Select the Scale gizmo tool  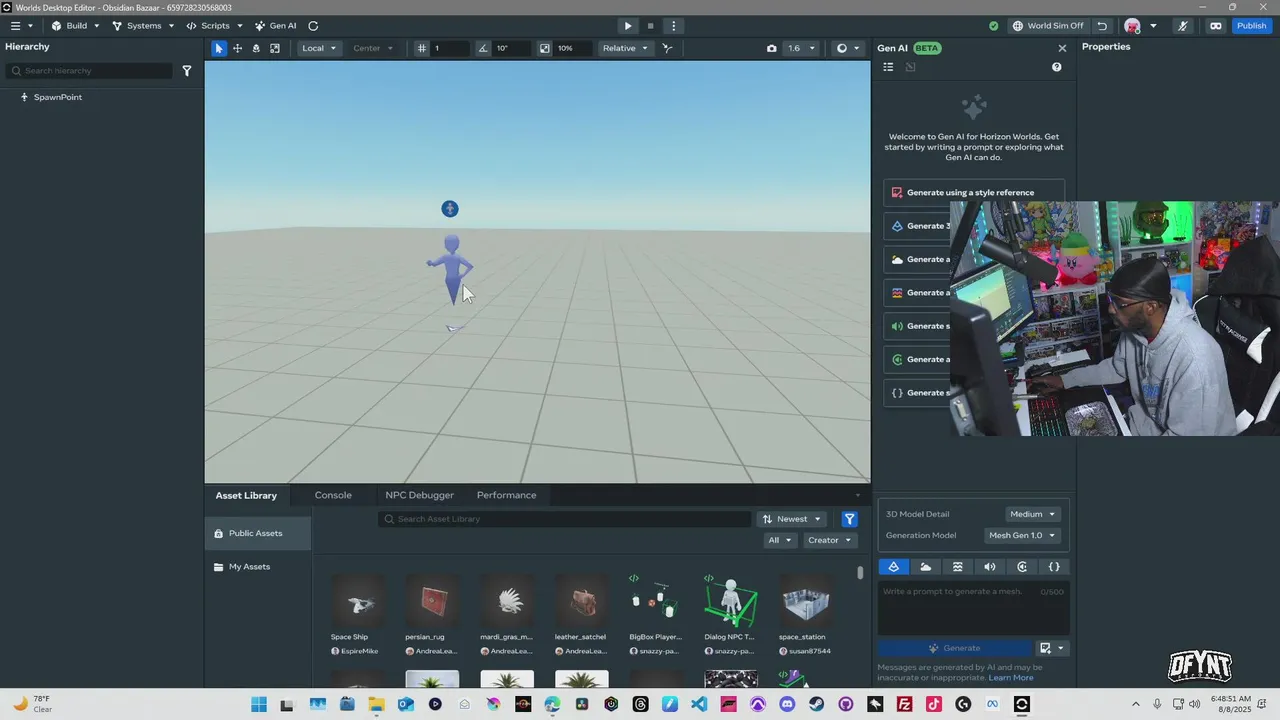pyautogui.click(x=275, y=48)
